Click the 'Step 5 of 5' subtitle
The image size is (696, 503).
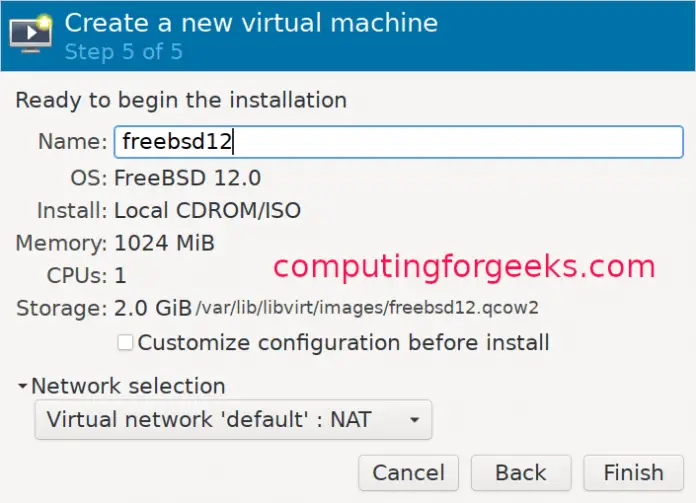124,51
